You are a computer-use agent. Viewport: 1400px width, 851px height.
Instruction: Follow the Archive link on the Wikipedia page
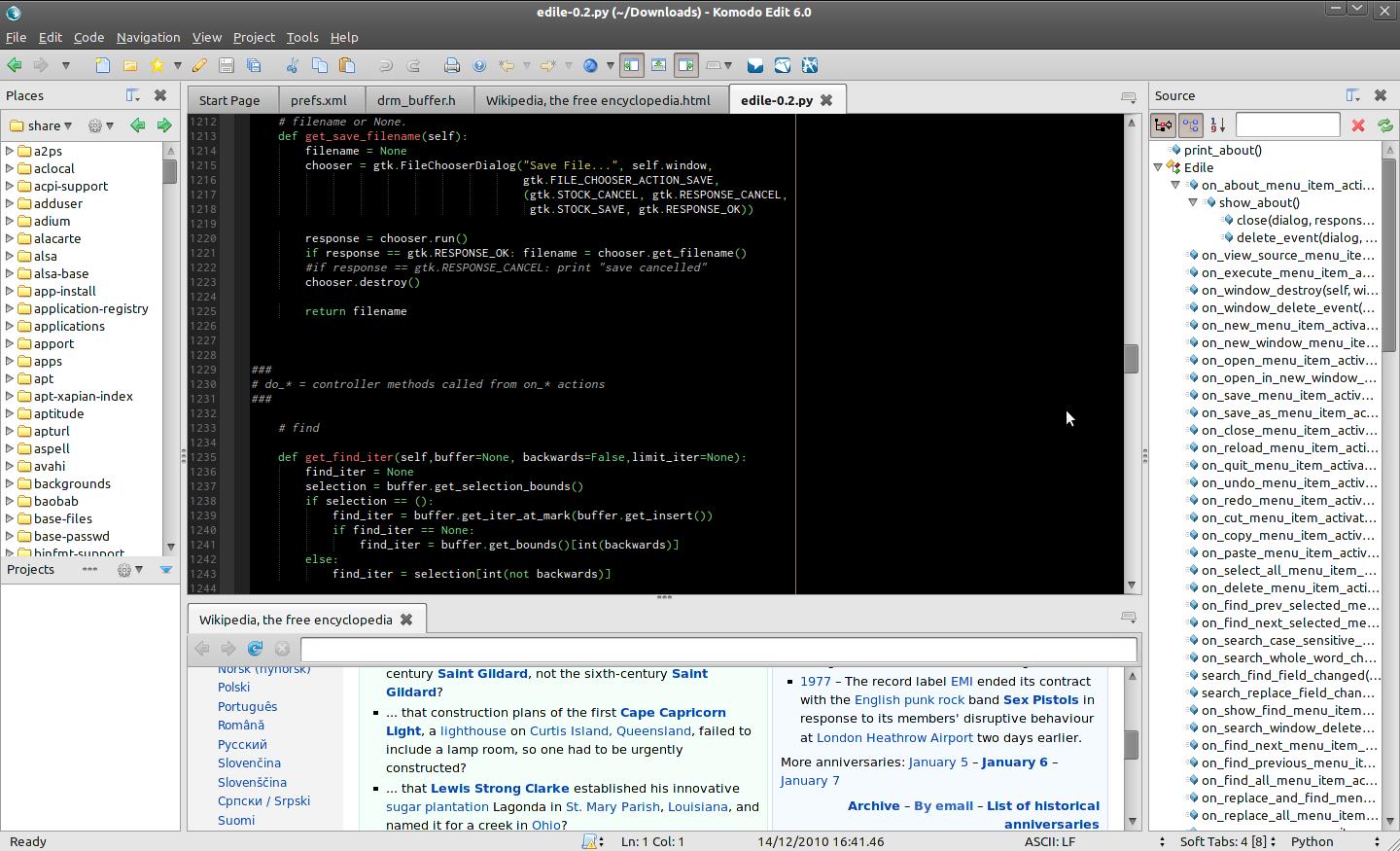click(873, 805)
